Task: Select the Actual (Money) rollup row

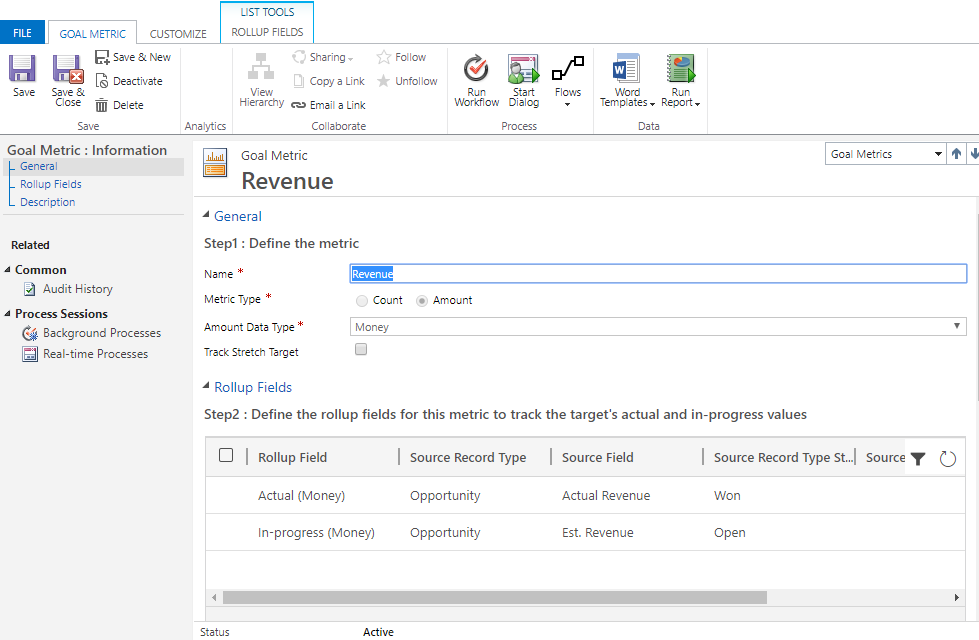Action: (585, 495)
